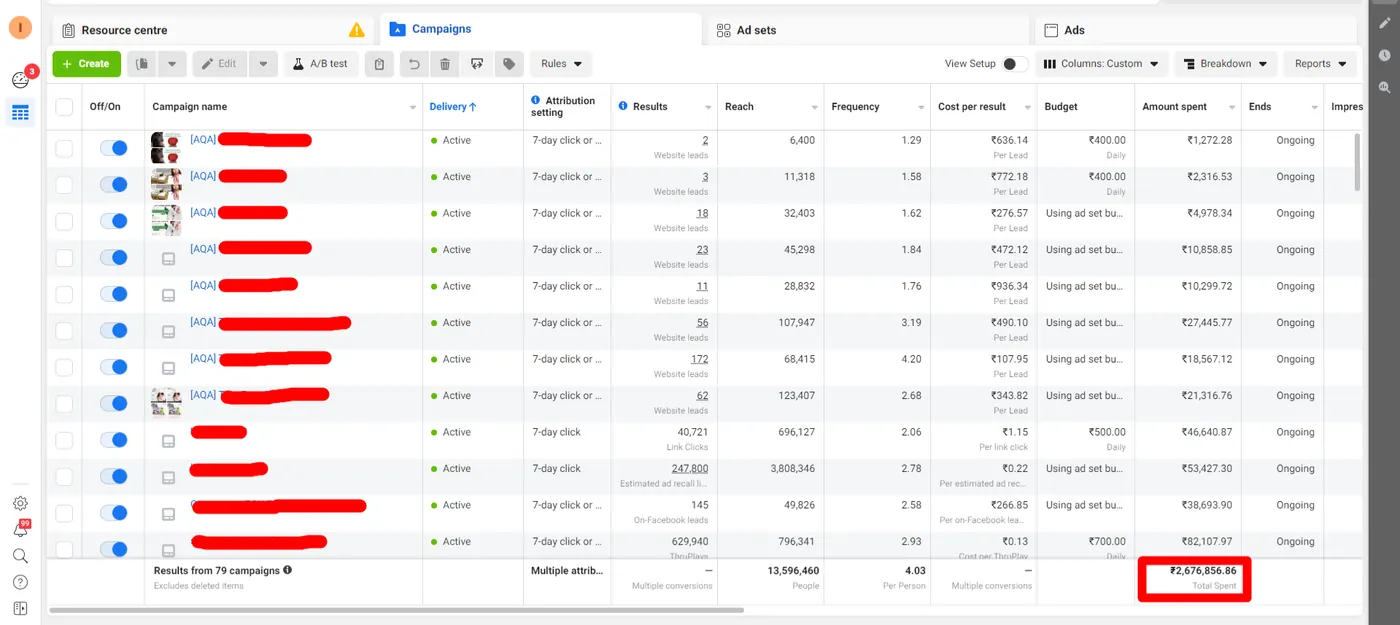Screen dimensions: 1400x625
Task: Open Reach column menu arrow
Action: point(814,107)
